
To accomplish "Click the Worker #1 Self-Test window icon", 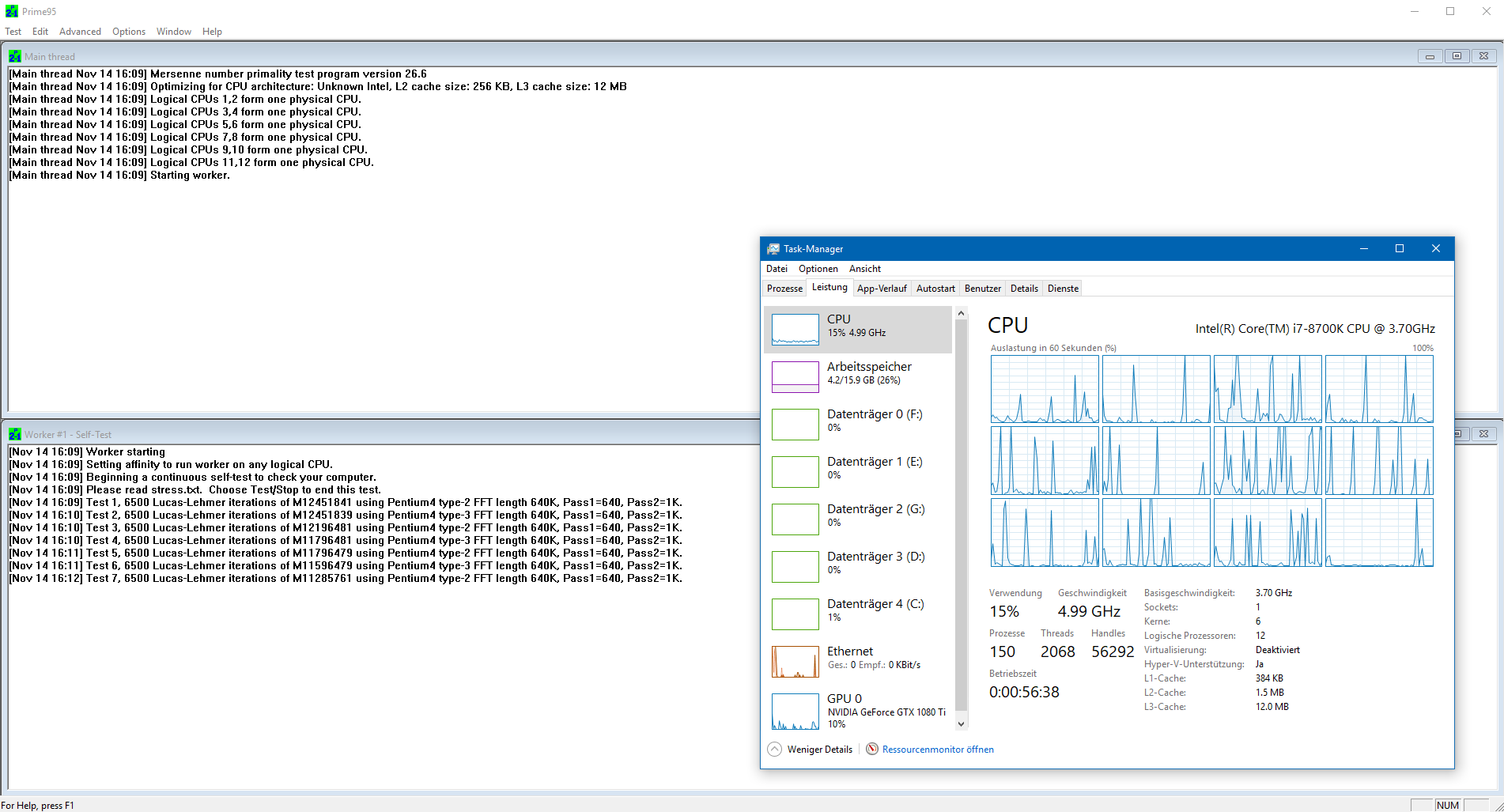I will coord(15,434).
